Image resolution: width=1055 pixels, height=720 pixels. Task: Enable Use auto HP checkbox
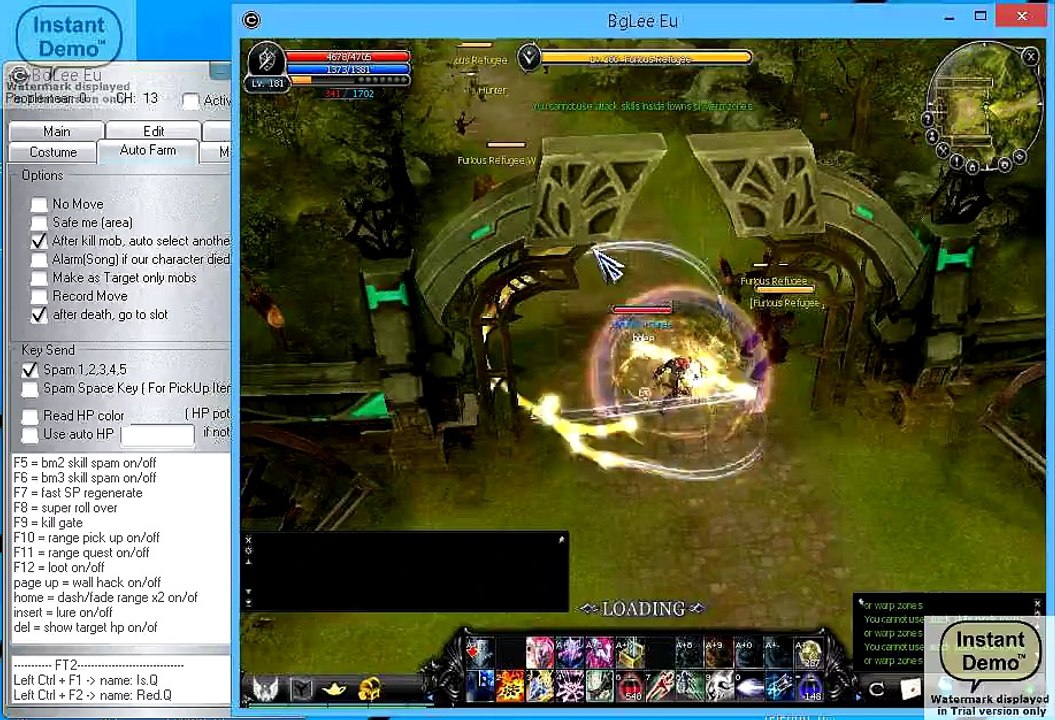pyautogui.click(x=30, y=435)
